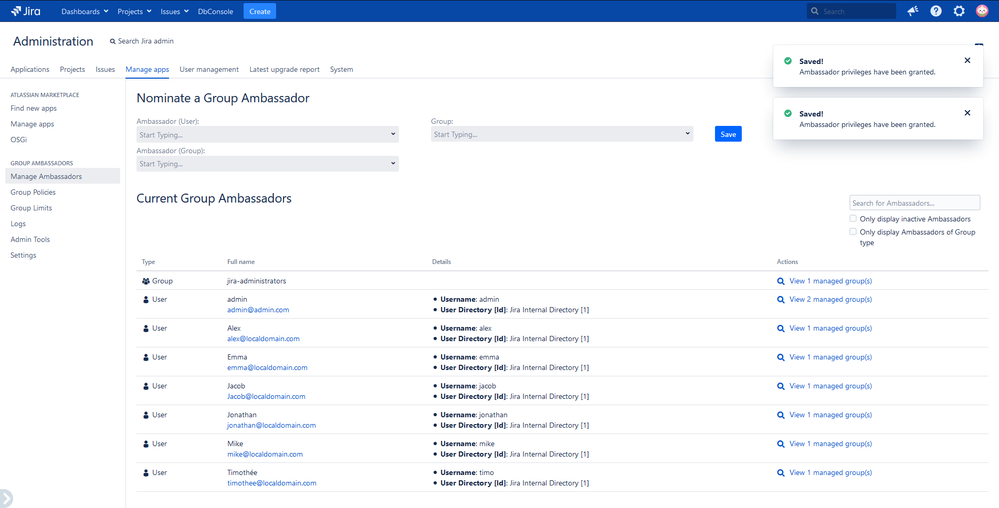Open Find new apps in sidebar

tap(34, 108)
